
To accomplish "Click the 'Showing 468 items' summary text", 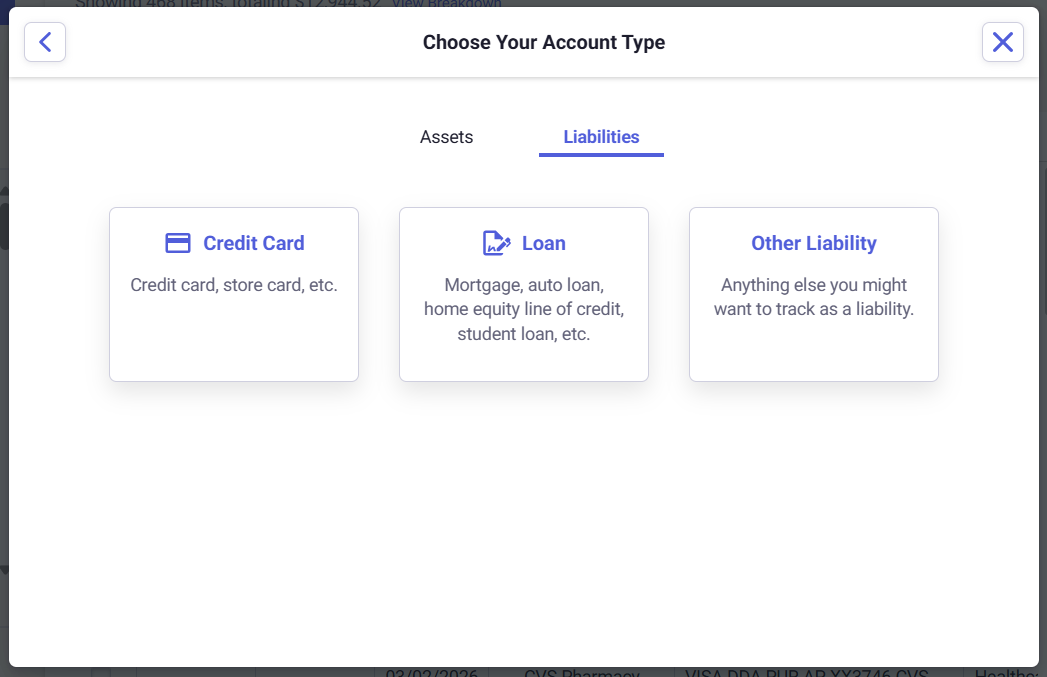I will pyautogui.click(x=228, y=3).
